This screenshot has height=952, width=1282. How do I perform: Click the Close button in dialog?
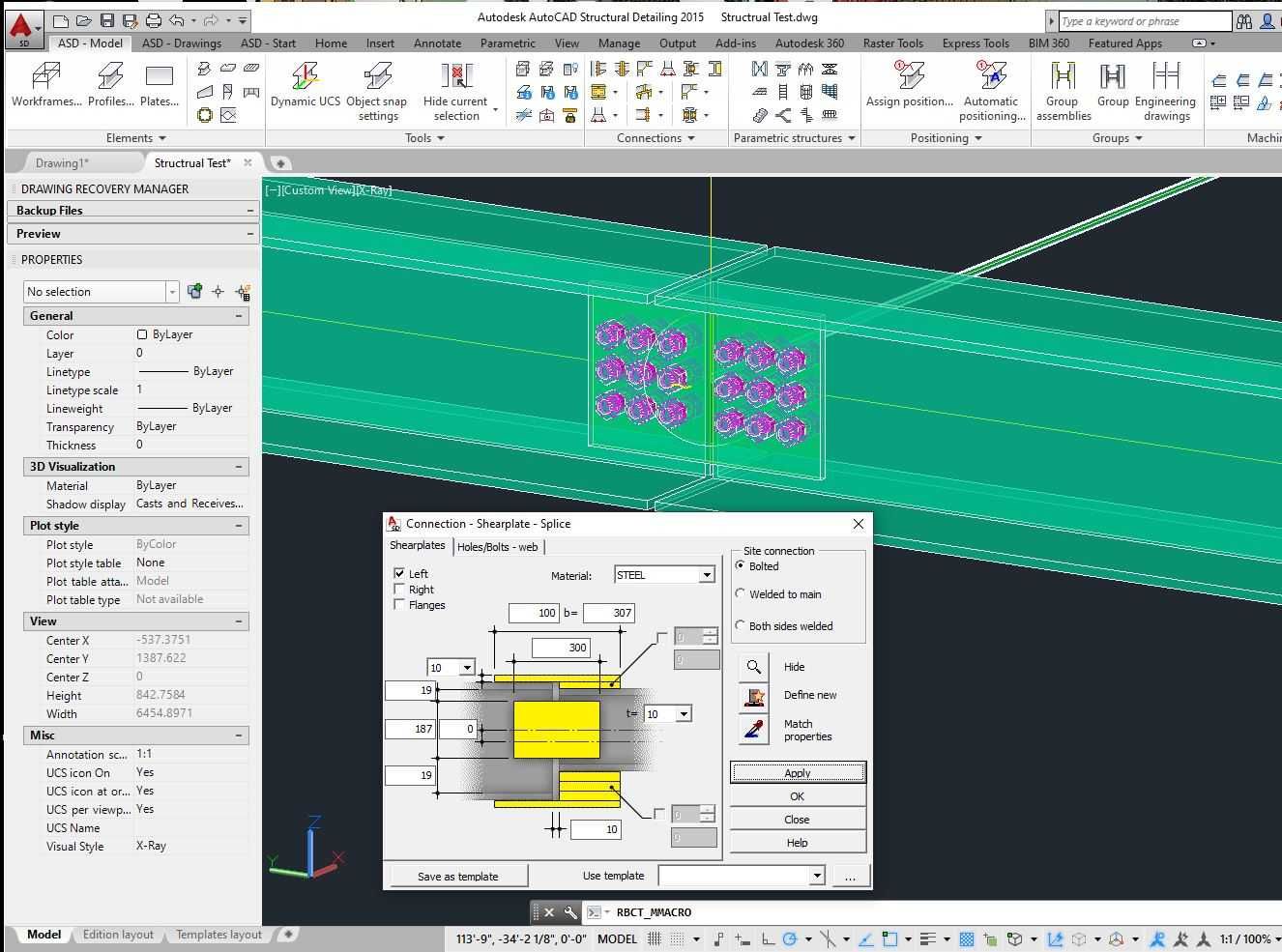click(798, 820)
